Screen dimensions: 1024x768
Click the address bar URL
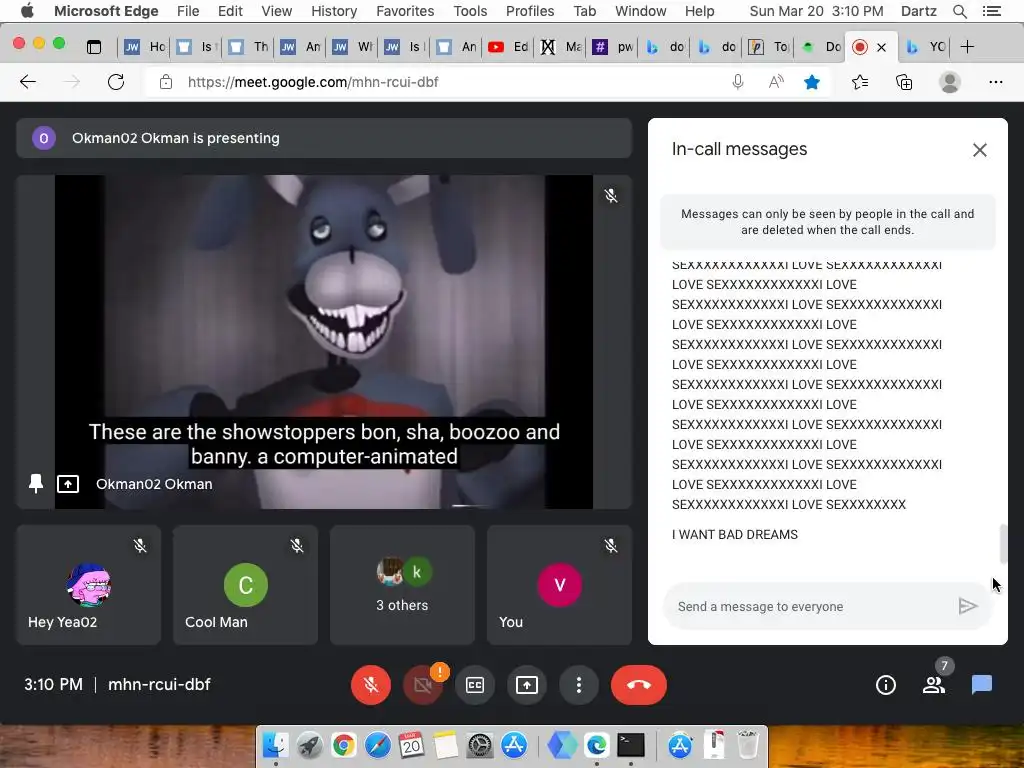[313, 82]
